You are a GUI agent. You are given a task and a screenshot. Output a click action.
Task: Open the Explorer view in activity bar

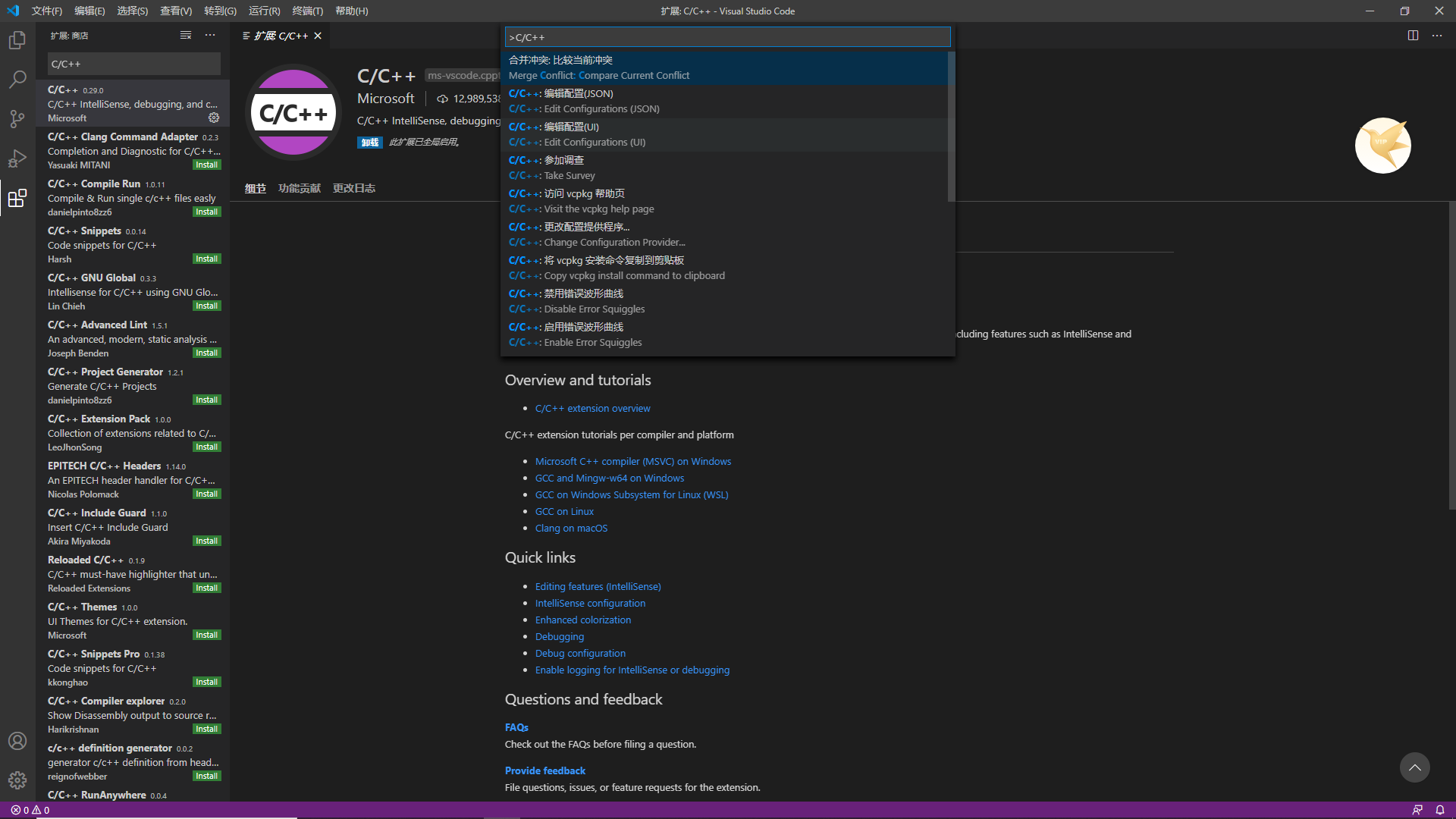[17, 39]
